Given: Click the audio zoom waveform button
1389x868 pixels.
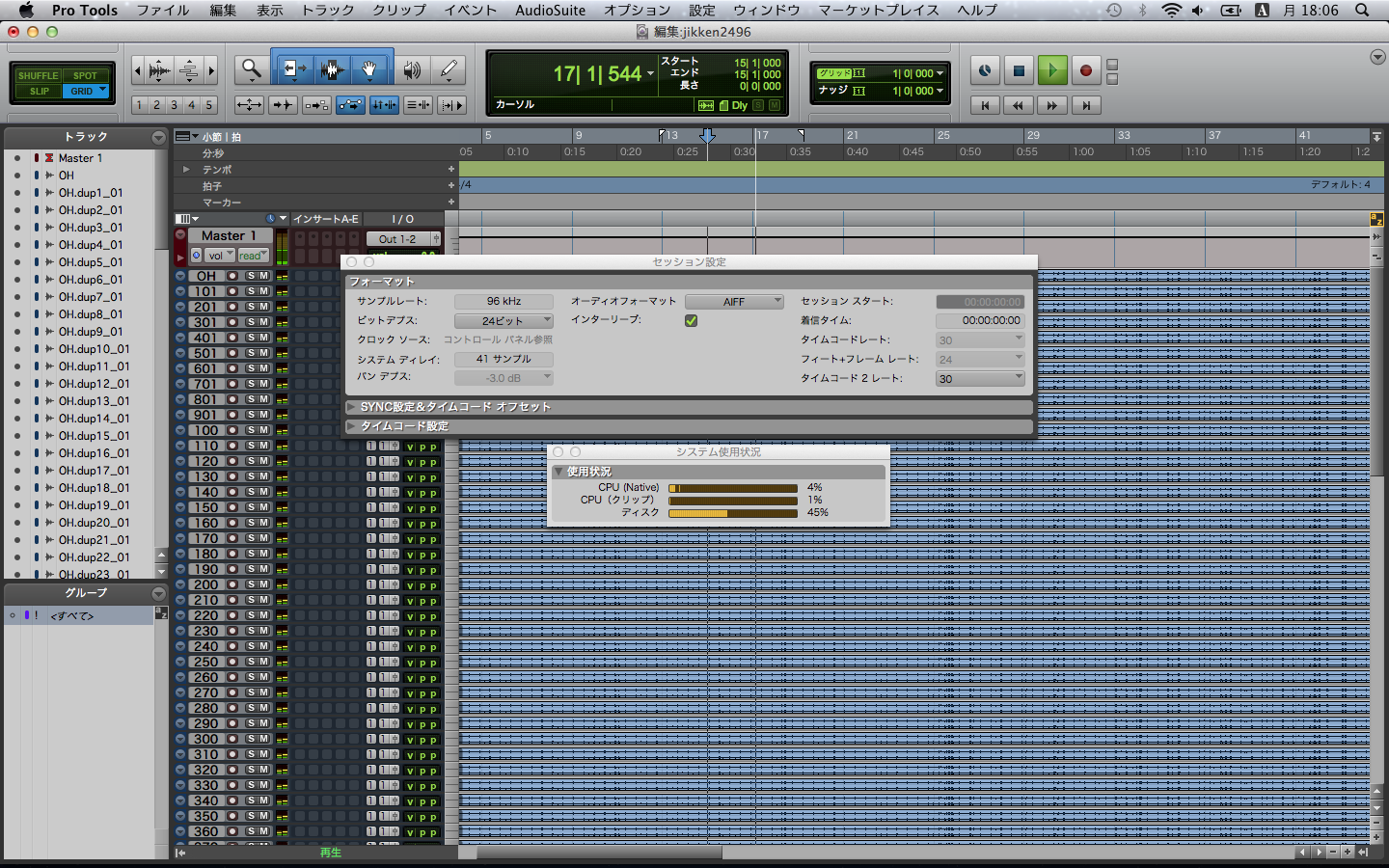Looking at the screenshot, I should click(160, 69).
